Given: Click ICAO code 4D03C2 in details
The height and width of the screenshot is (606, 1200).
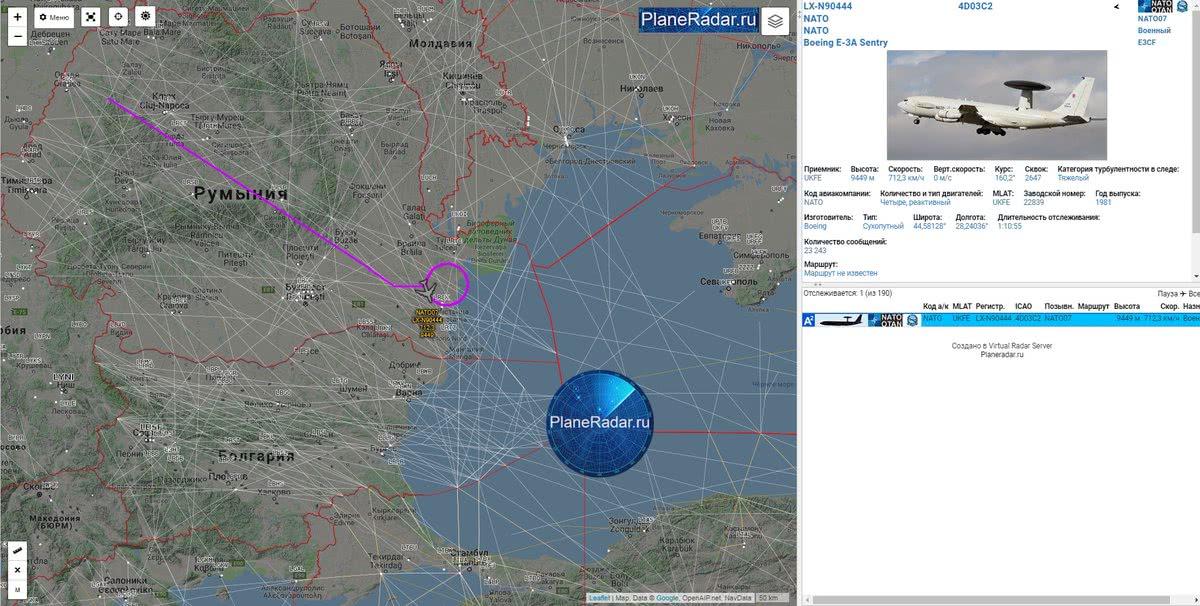Looking at the screenshot, I should [975, 6].
